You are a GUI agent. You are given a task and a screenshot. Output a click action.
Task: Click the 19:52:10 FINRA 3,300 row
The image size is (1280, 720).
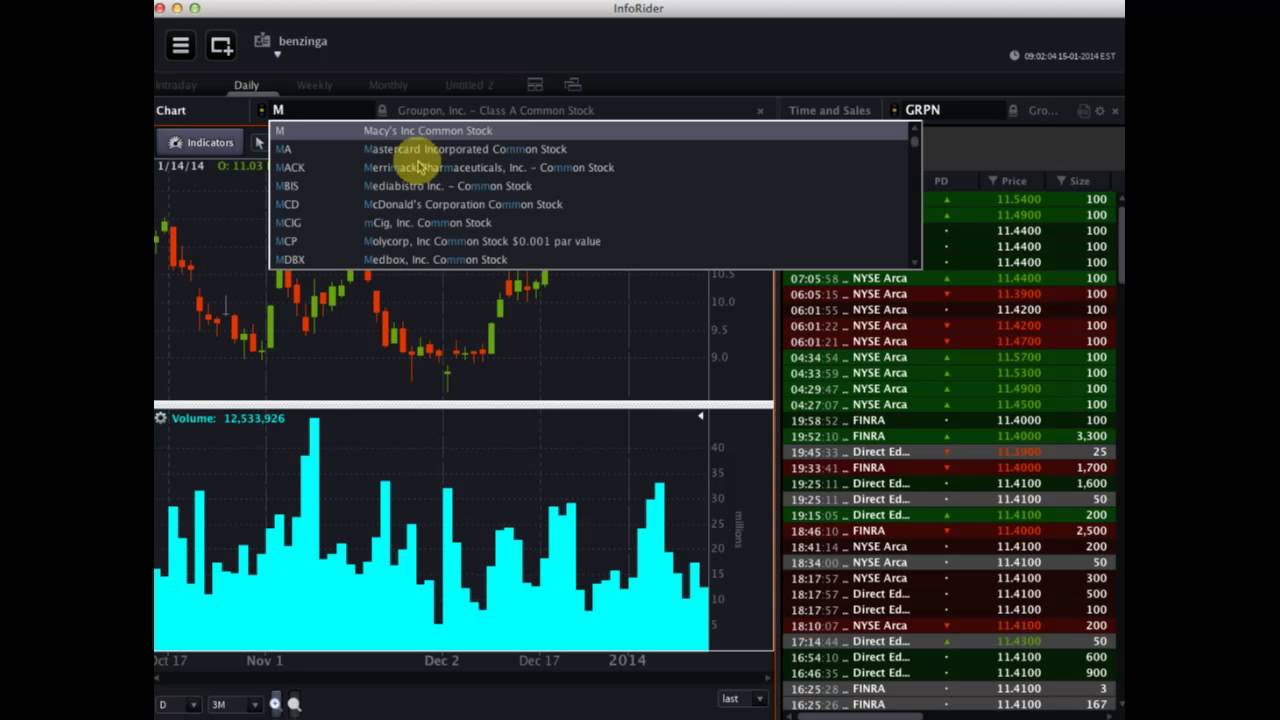tap(948, 436)
